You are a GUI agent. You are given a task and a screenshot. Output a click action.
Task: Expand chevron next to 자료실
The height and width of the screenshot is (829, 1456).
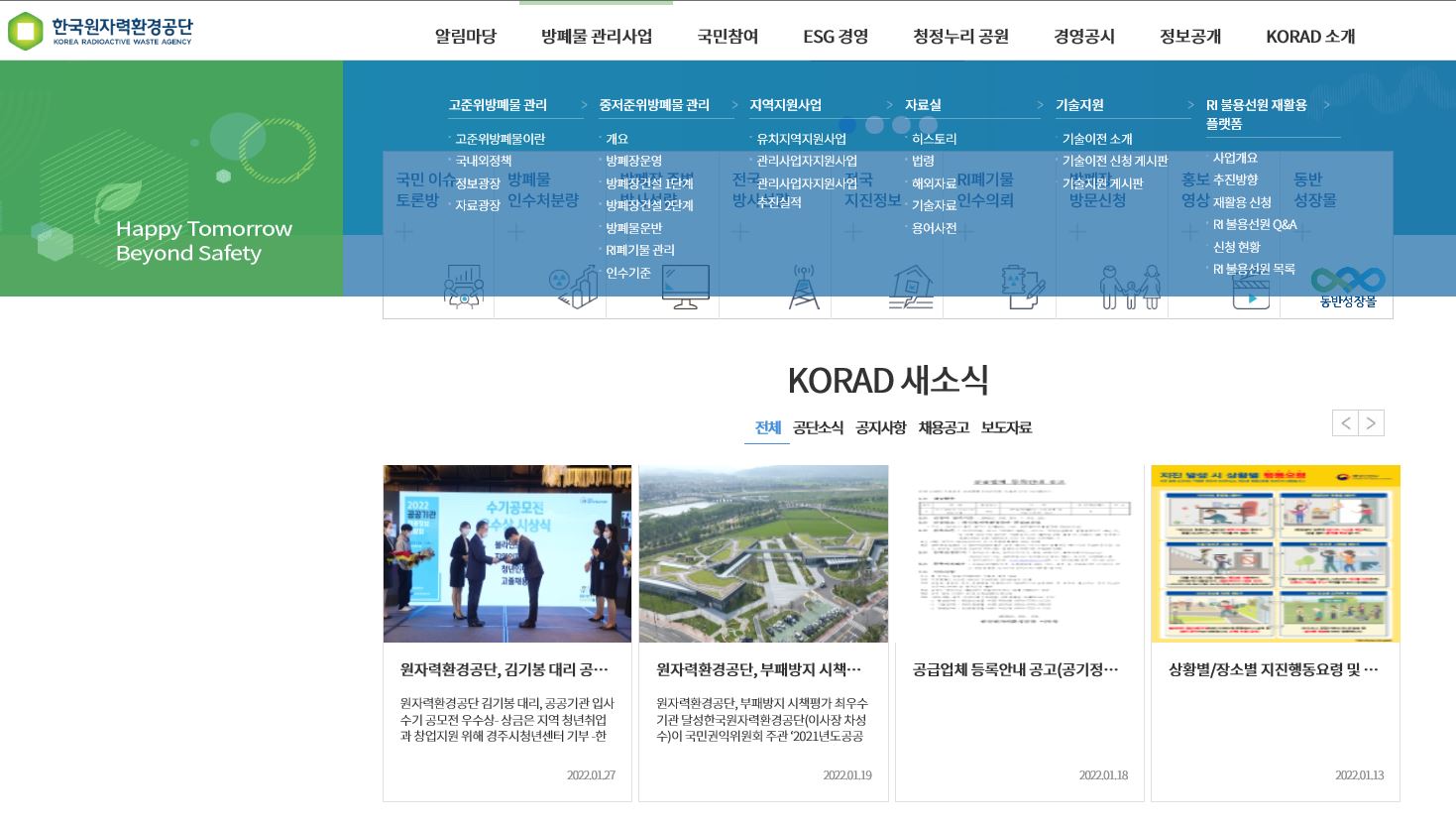click(1040, 105)
